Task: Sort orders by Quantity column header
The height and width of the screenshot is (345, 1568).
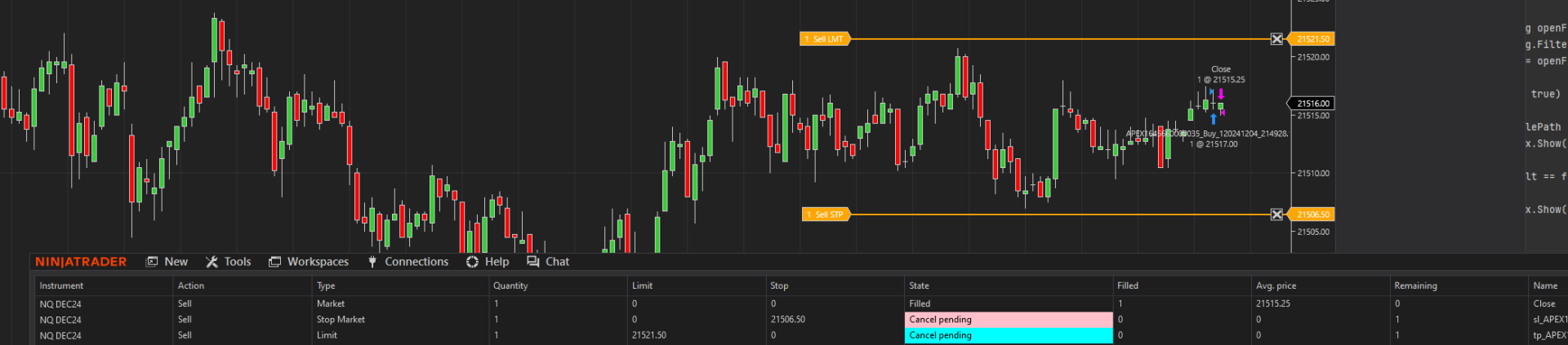Action: (558, 285)
